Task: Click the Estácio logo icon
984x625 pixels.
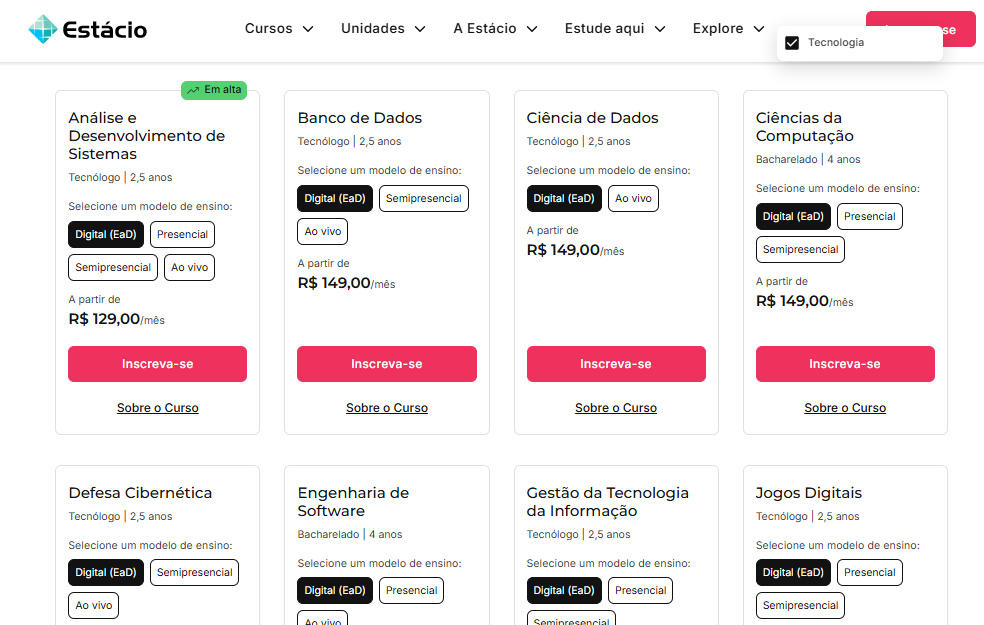Action: 43,29
